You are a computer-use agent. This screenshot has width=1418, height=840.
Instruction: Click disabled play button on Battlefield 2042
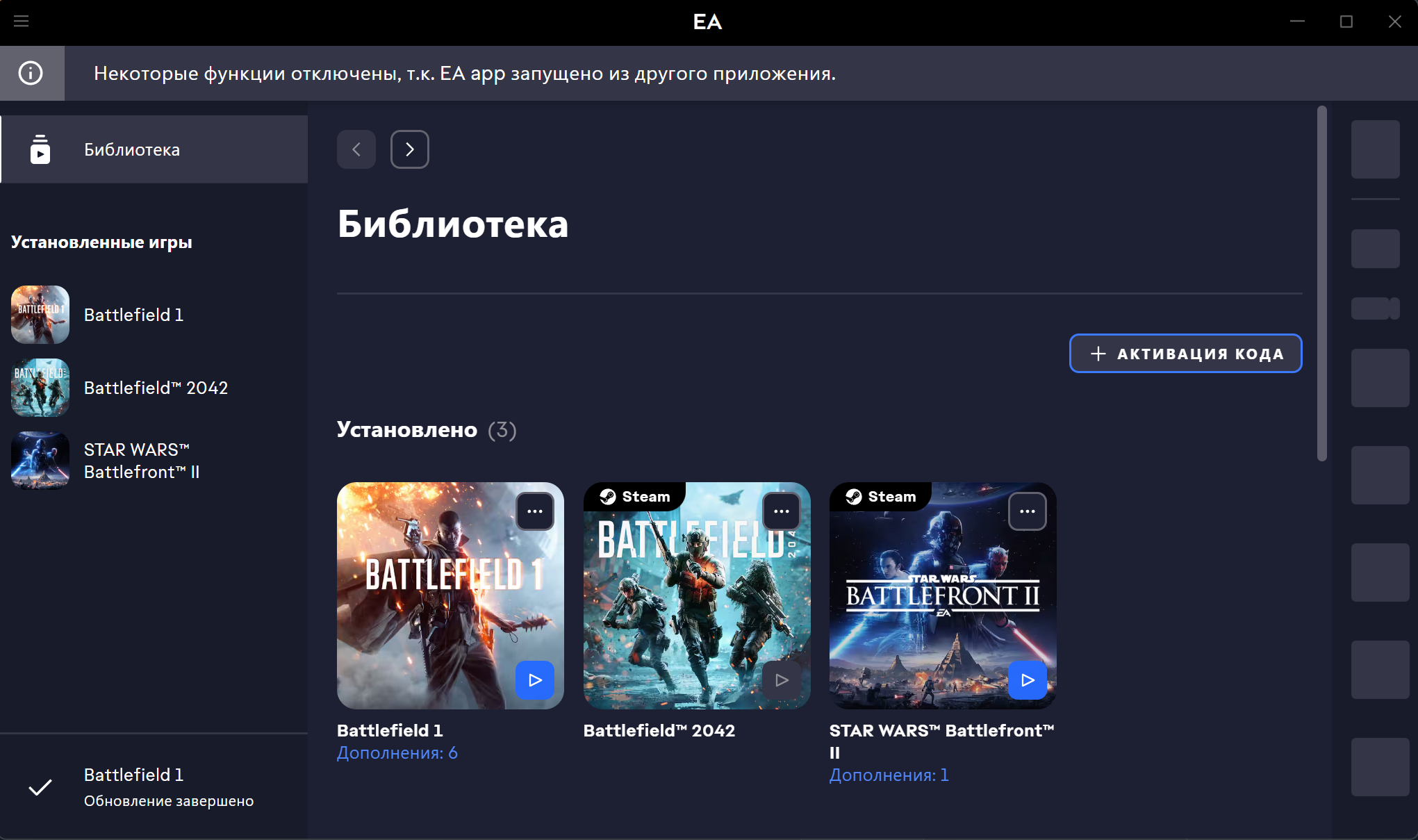click(x=782, y=680)
